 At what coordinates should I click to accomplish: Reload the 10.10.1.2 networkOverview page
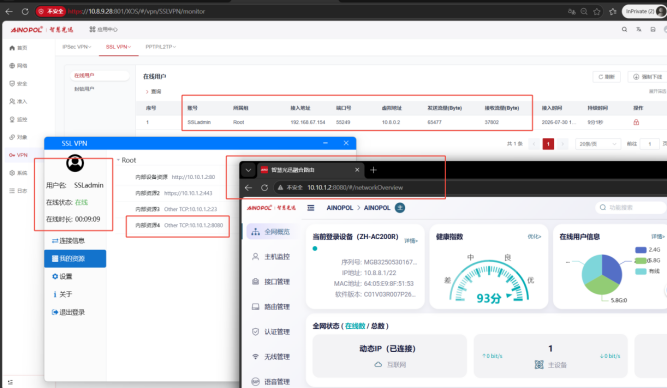coord(264,188)
